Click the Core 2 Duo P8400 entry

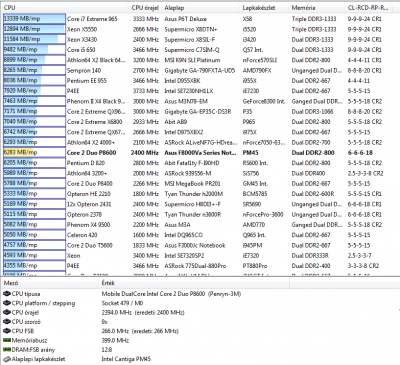pyautogui.click(x=89, y=183)
